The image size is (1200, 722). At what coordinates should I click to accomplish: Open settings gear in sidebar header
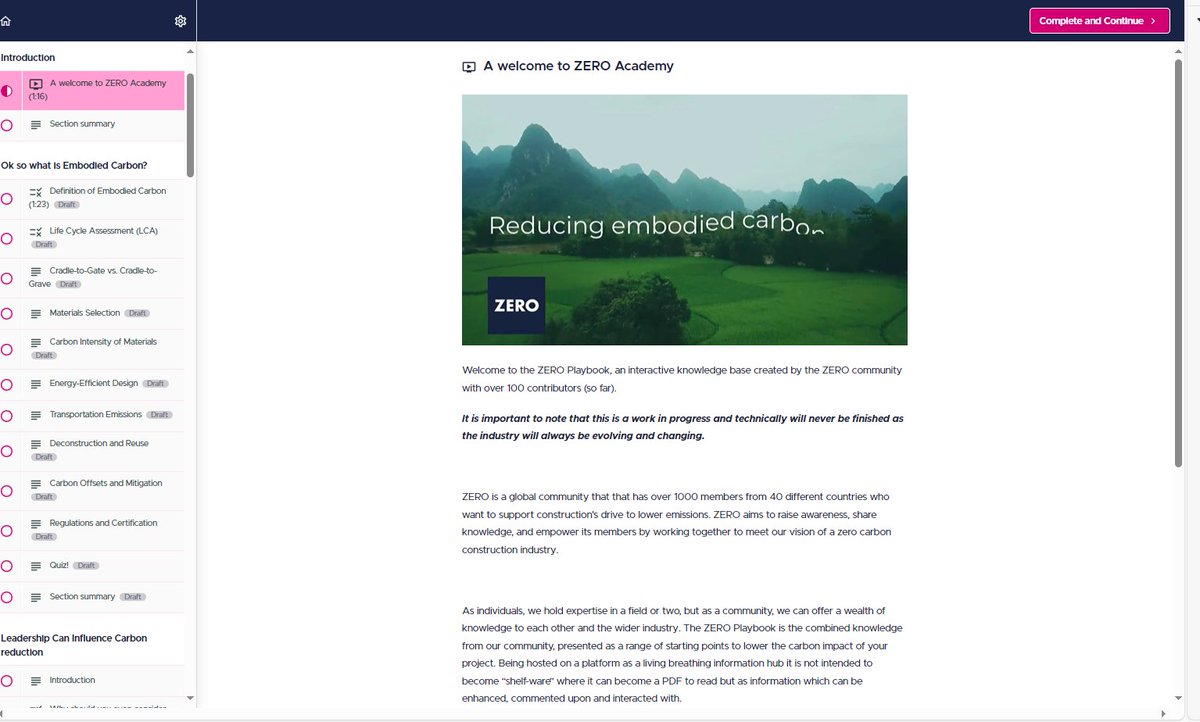(x=180, y=21)
